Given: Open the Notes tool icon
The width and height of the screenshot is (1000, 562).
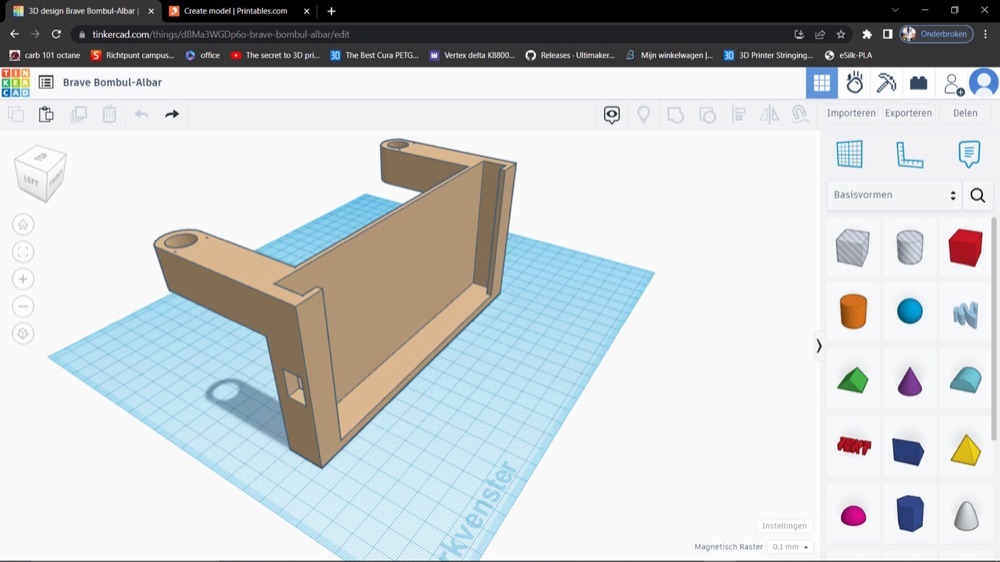Looking at the screenshot, I should (x=969, y=154).
